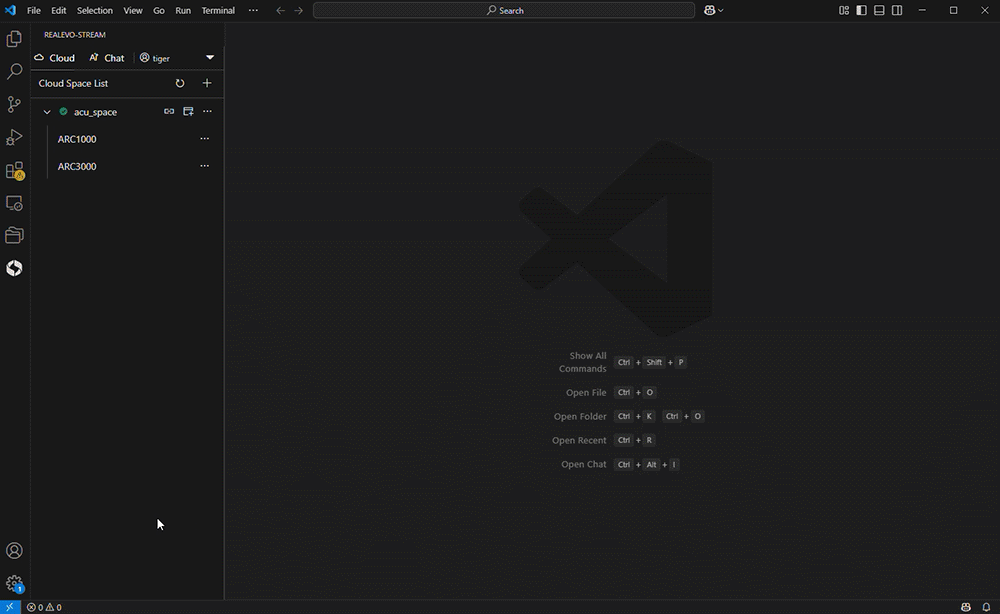
Task: Open the Source Control view
Action: tap(14, 105)
